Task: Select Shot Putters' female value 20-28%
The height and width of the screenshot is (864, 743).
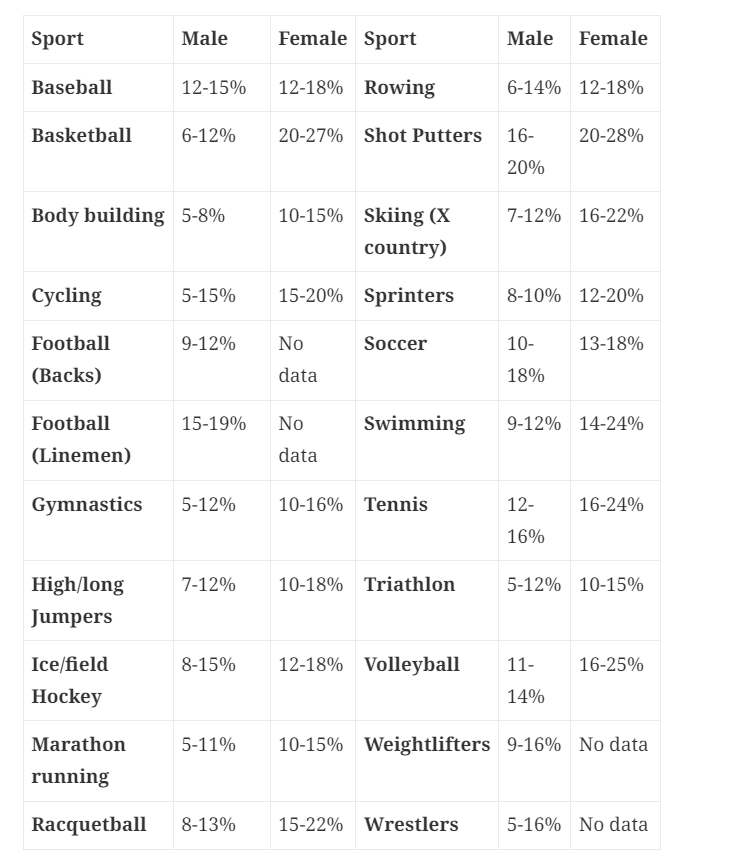Action: tap(611, 135)
